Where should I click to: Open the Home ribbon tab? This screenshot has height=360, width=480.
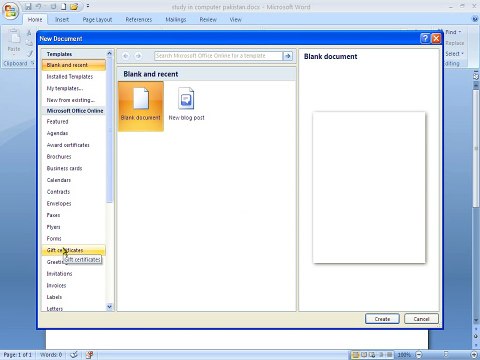pyautogui.click(x=35, y=20)
